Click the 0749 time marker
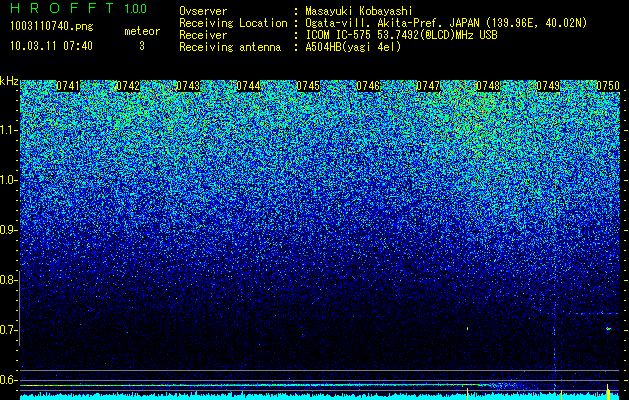629x400 pixels. 548,86
